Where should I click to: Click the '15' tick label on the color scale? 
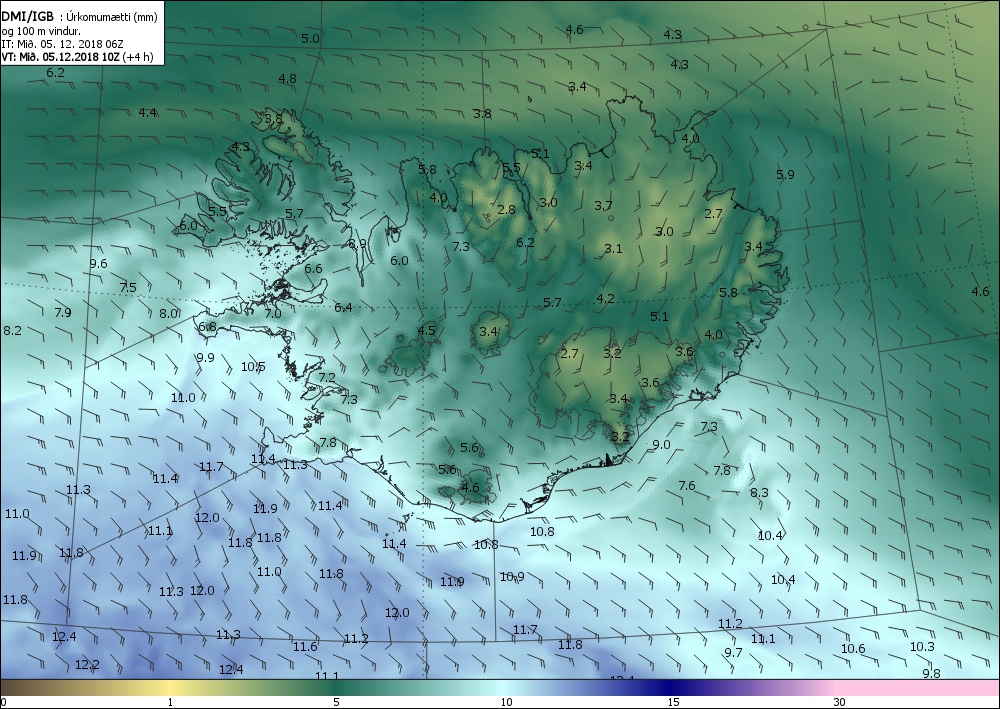[x=673, y=702]
